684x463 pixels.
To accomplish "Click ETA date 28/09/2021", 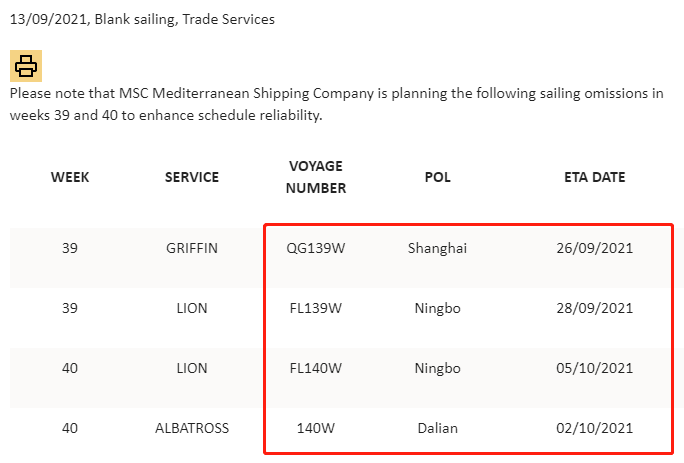I will [595, 309].
